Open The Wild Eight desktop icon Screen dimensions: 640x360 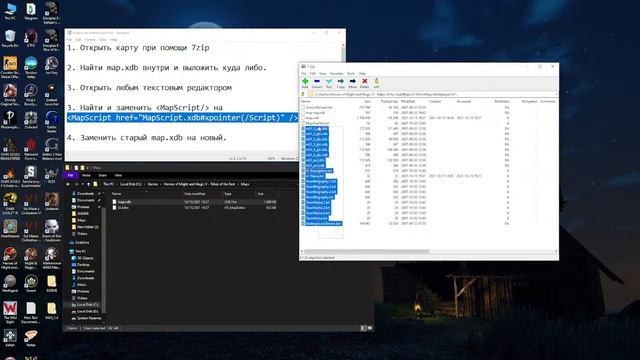coord(10,312)
